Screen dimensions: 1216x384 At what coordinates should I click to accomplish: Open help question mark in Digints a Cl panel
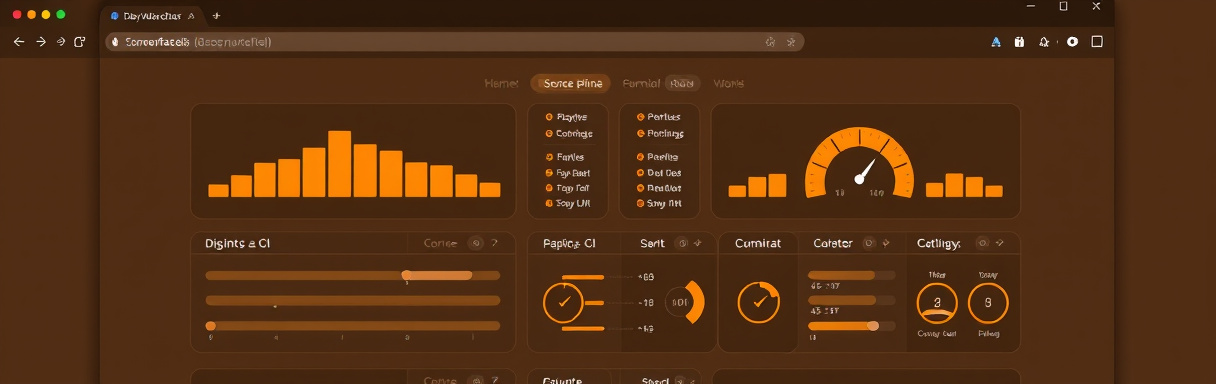[495, 243]
